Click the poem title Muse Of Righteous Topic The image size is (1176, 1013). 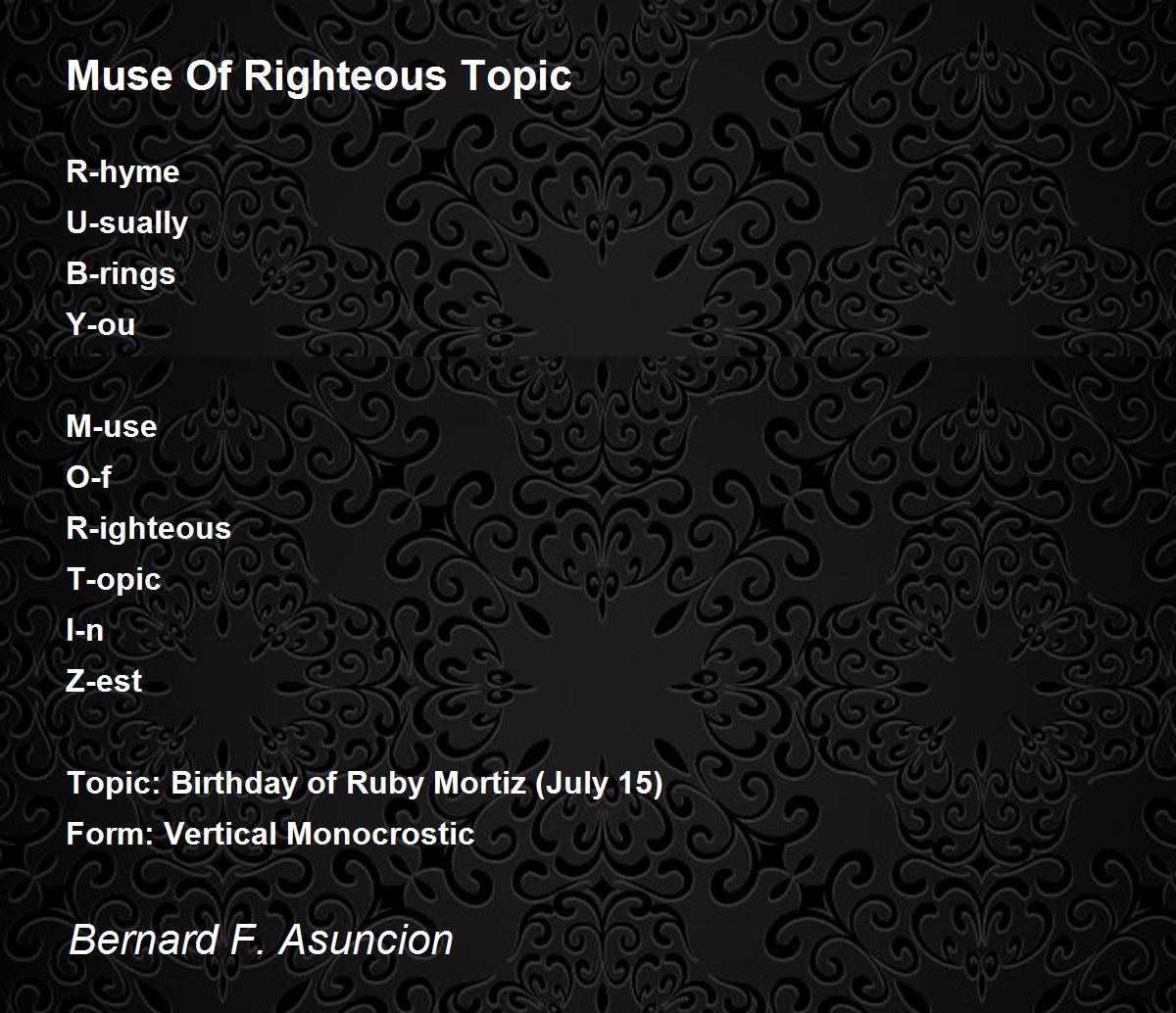[318, 76]
